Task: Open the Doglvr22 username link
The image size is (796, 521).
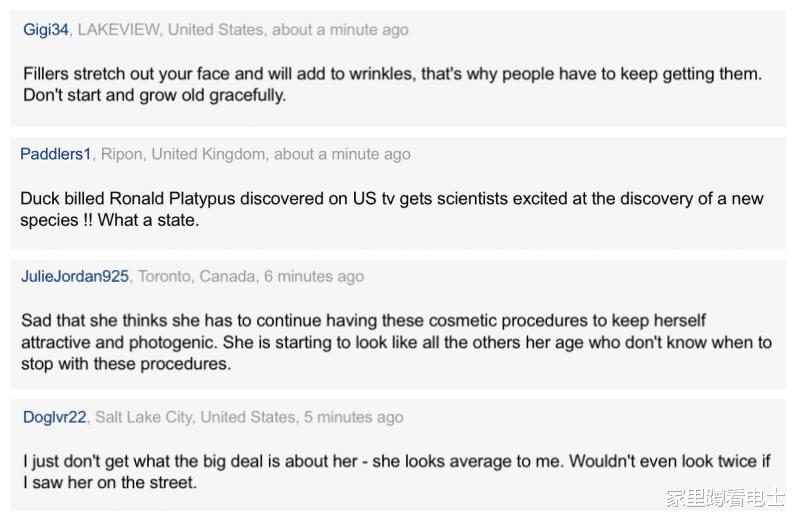Action: pos(55,417)
